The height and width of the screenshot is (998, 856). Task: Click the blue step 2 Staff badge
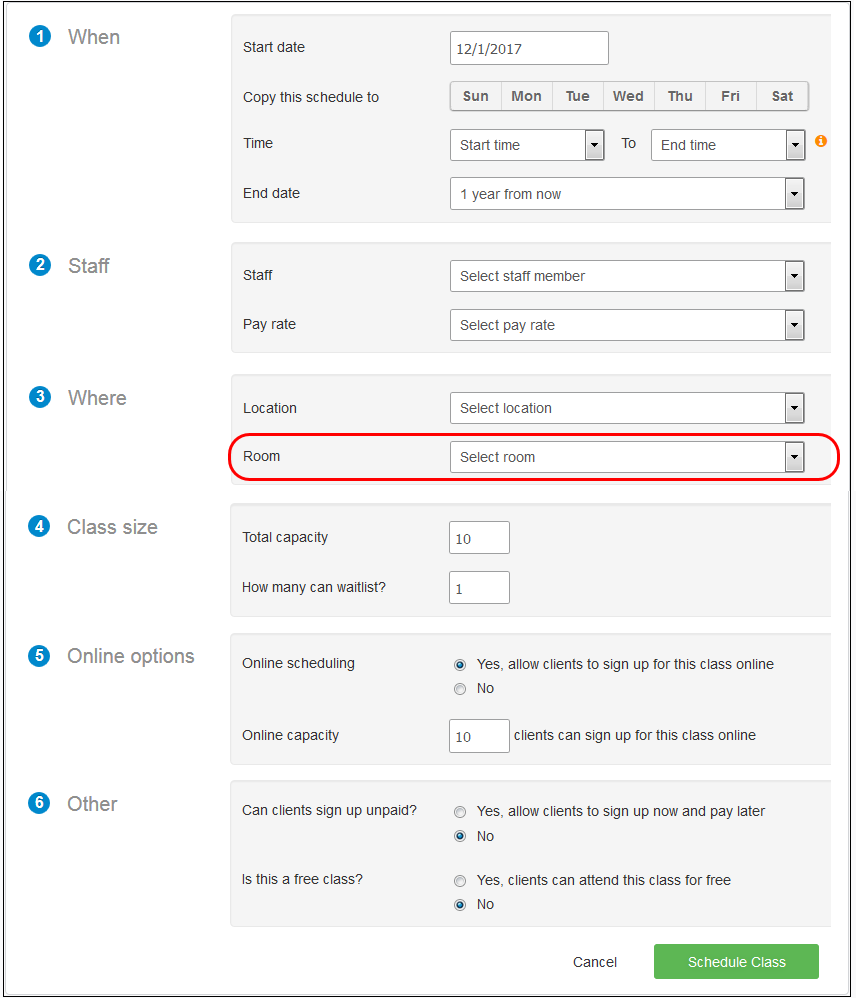[39, 265]
